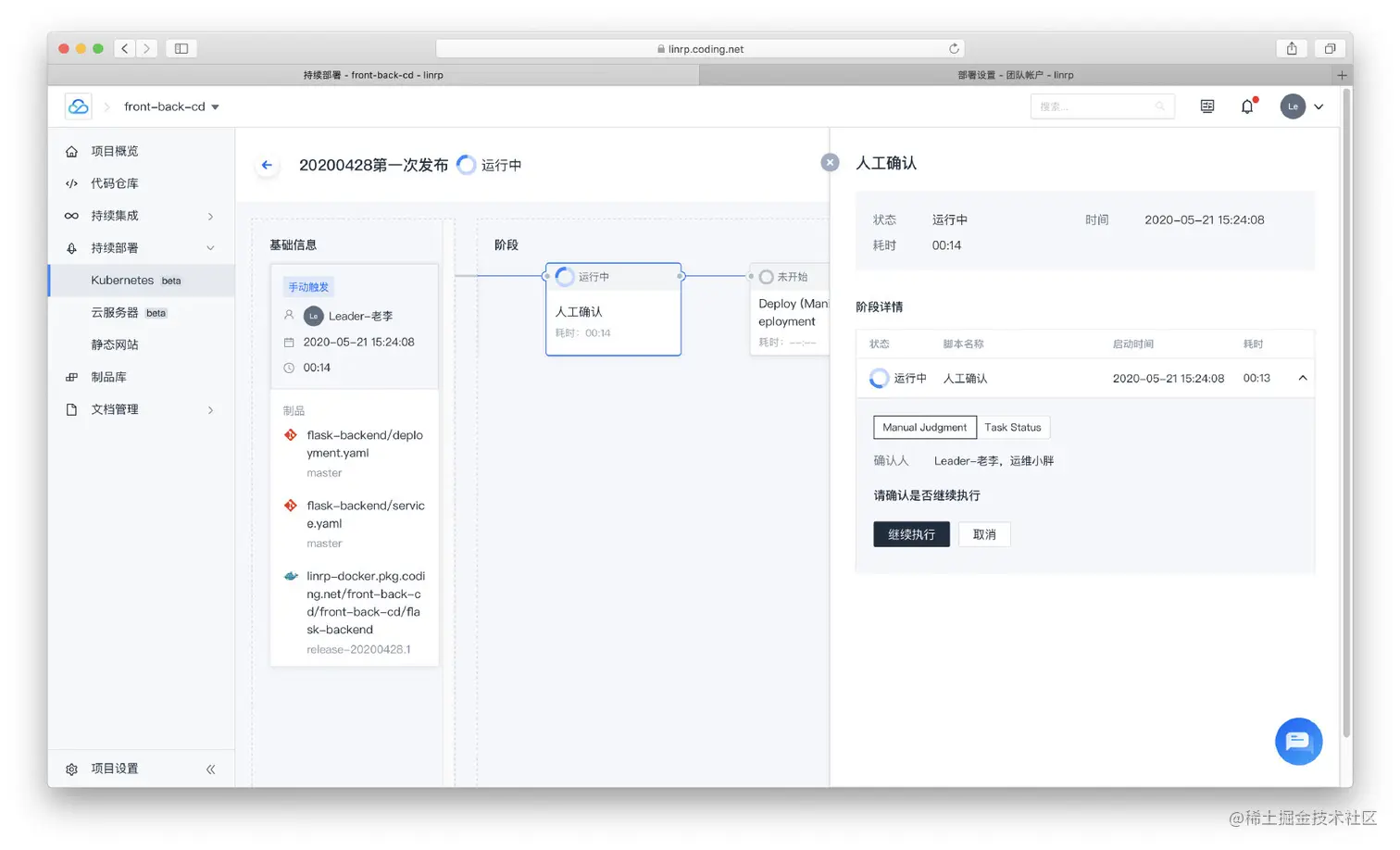Open flask-backend/deployment.yaml artifact
The image size is (1400, 850).
click(x=365, y=444)
